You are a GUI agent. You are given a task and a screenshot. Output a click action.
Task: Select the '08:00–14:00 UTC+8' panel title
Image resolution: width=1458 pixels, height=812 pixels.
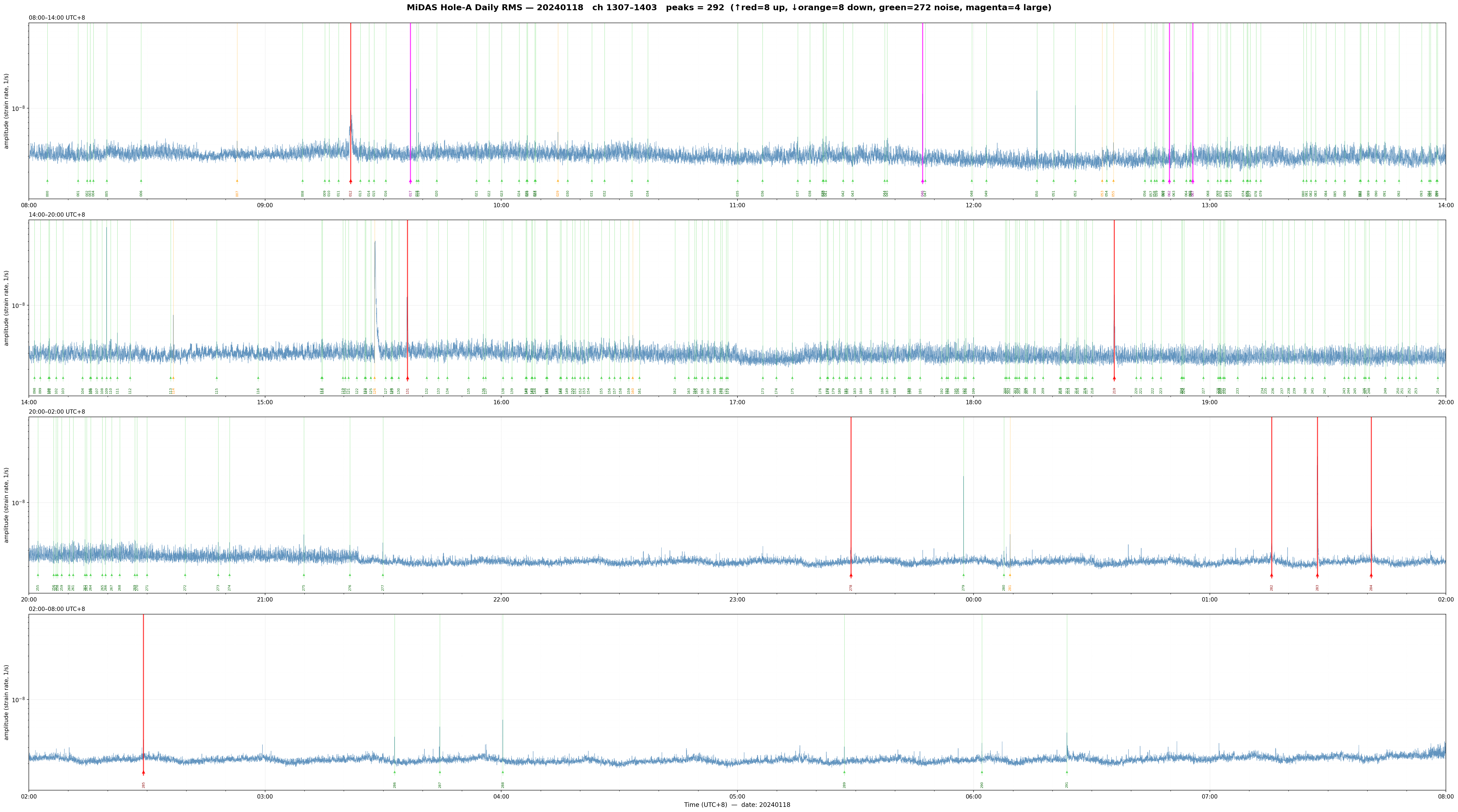(57, 18)
